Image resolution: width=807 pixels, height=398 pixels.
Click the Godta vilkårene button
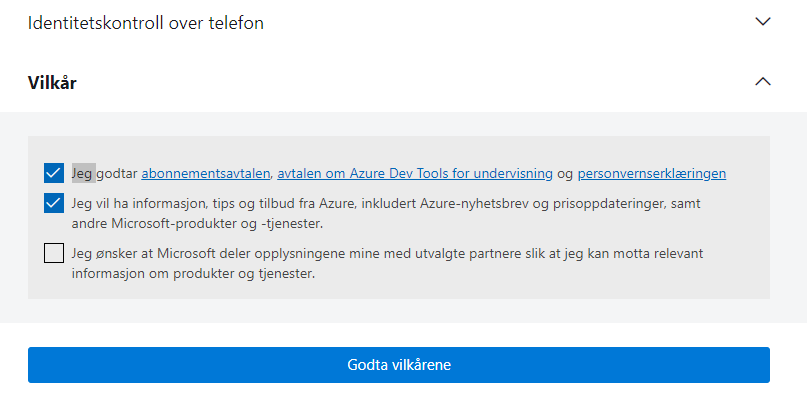(399, 365)
